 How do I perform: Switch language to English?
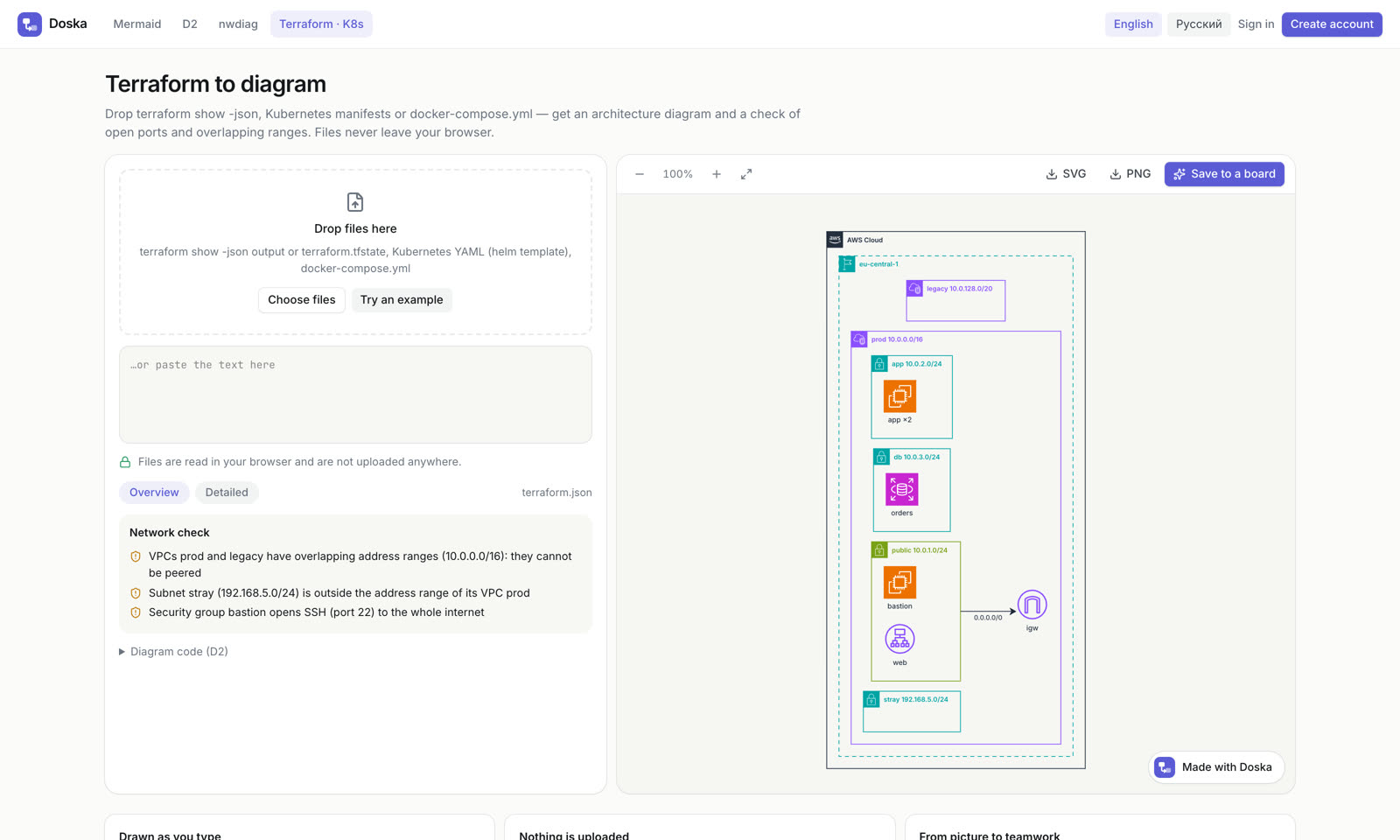click(1133, 24)
